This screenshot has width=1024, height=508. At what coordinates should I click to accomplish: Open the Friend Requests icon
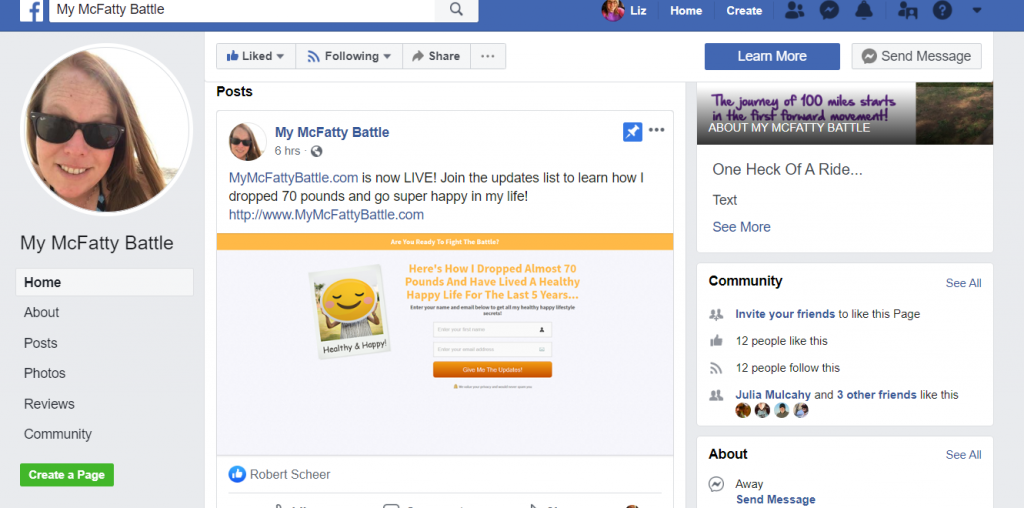click(x=794, y=10)
